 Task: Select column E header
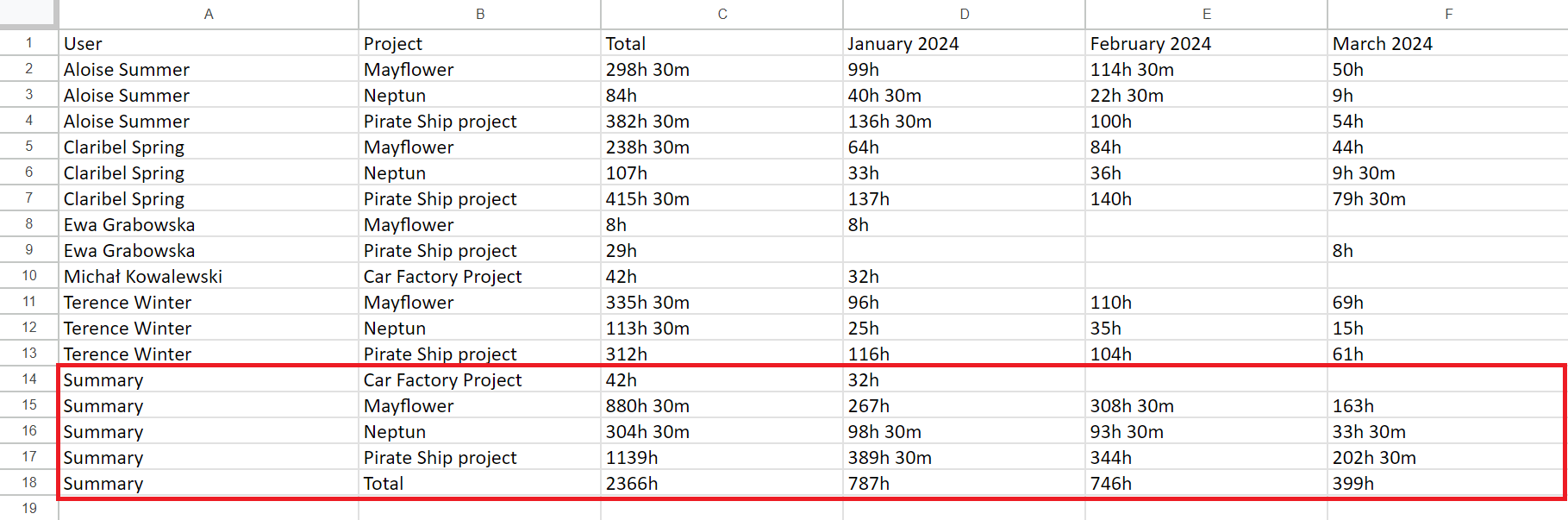point(1207,14)
